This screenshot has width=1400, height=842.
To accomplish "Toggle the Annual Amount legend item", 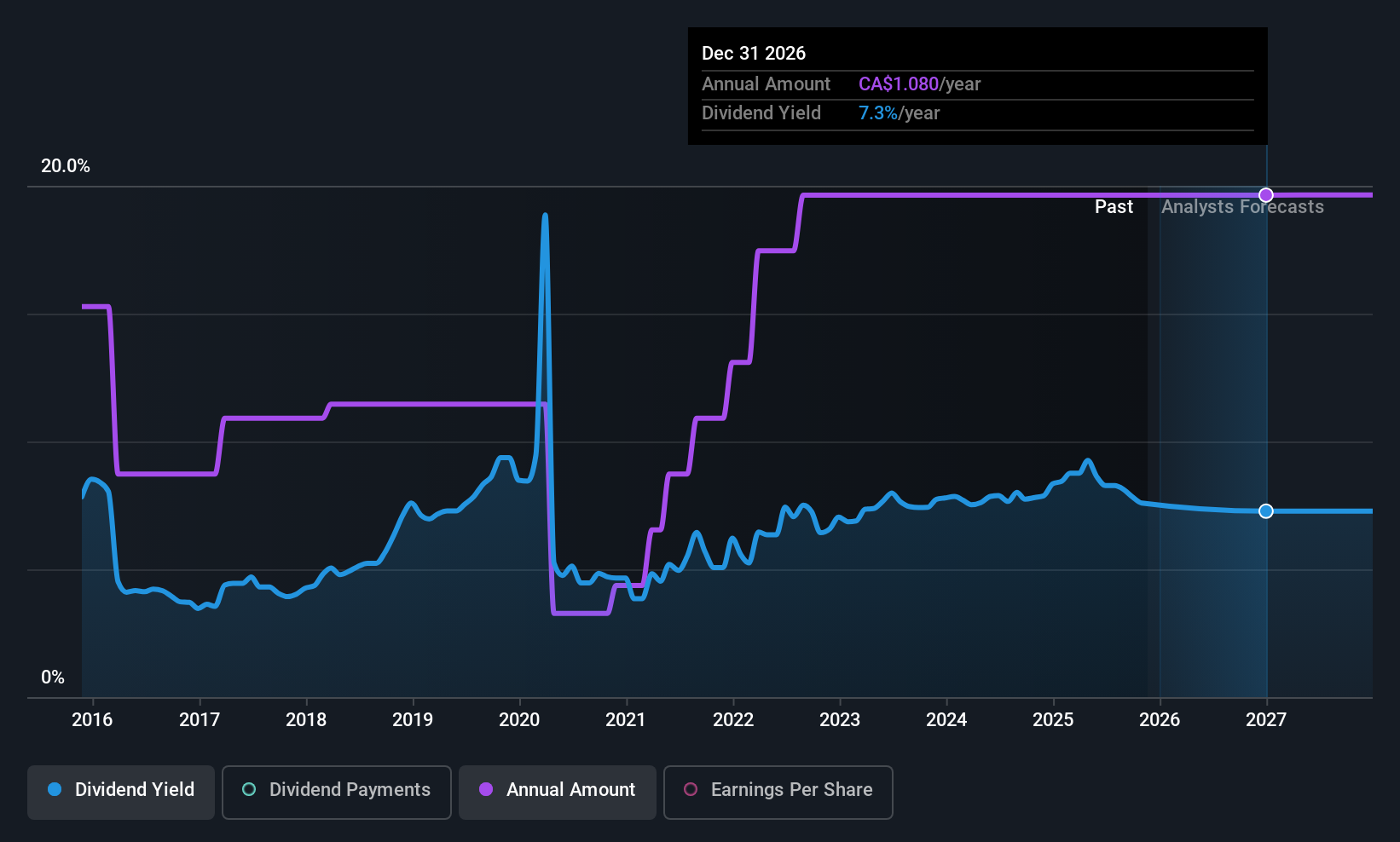I will pyautogui.click(x=557, y=792).
